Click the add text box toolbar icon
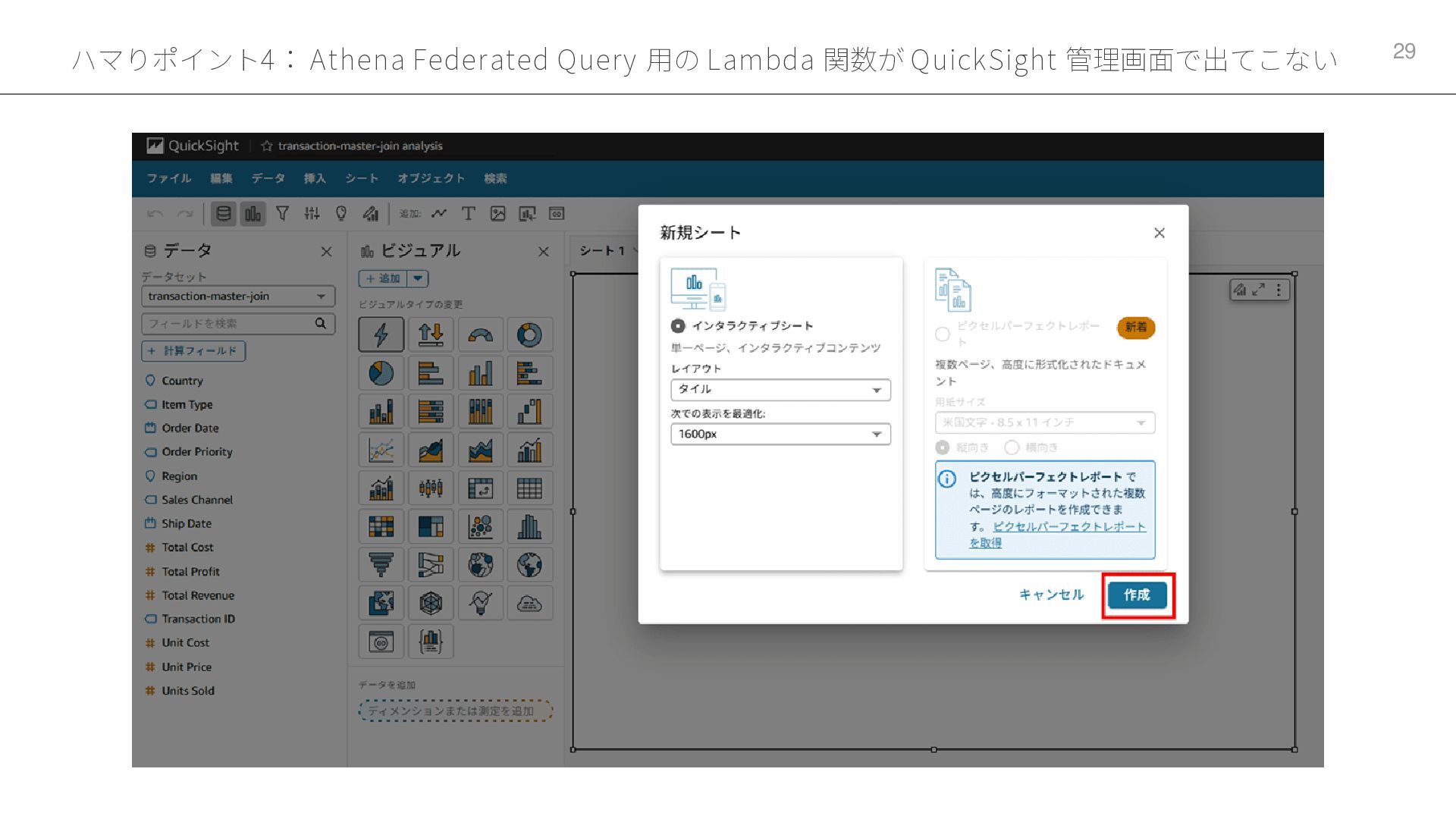The width and height of the screenshot is (1456, 819). 468,214
